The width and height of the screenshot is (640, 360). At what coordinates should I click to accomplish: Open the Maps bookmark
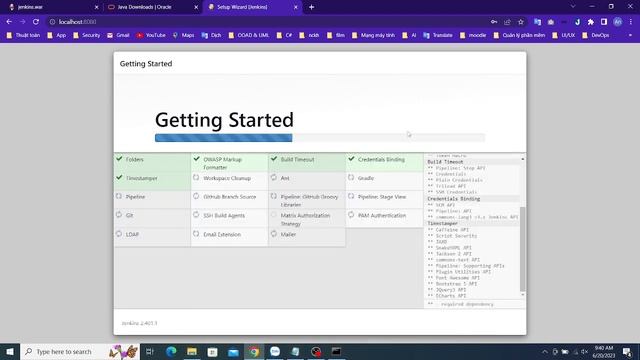tap(183, 36)
